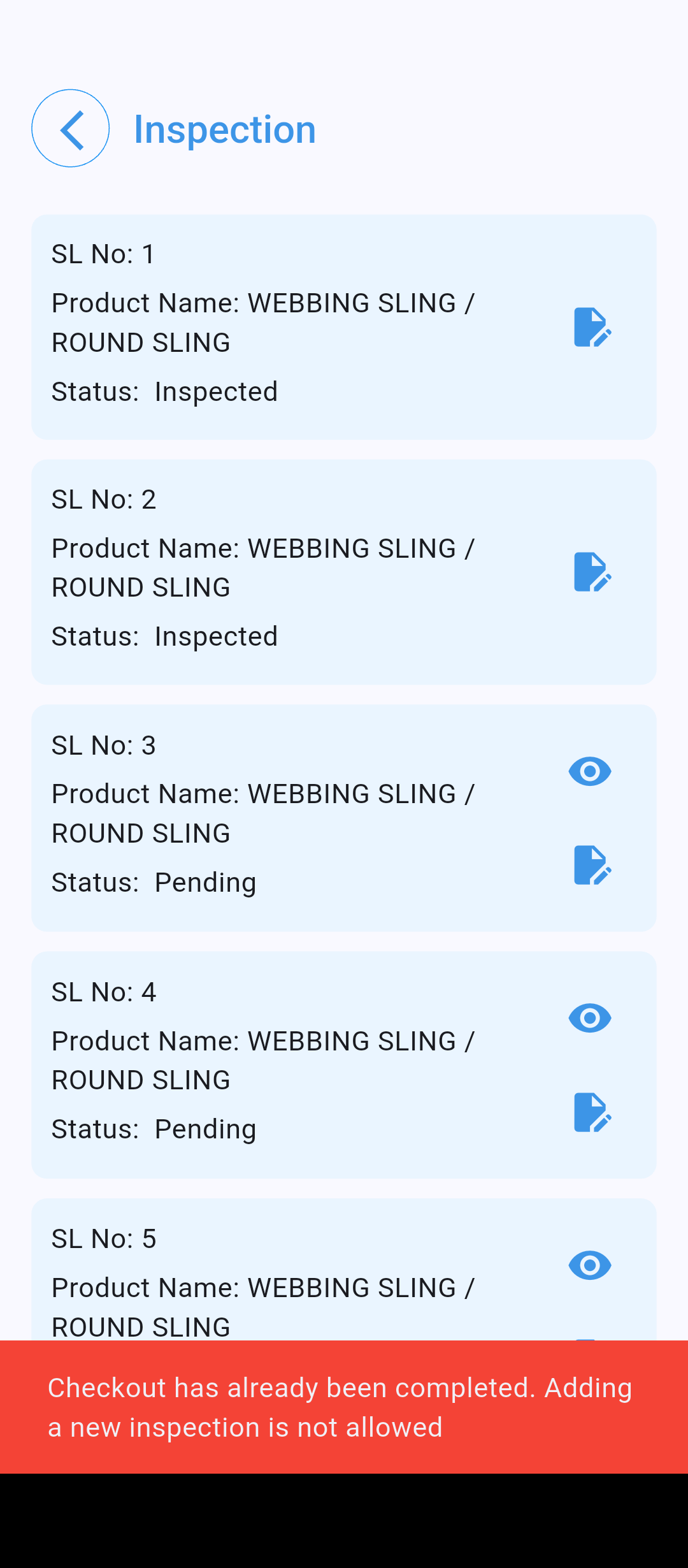View details of SL No 4

[590, 1018]
